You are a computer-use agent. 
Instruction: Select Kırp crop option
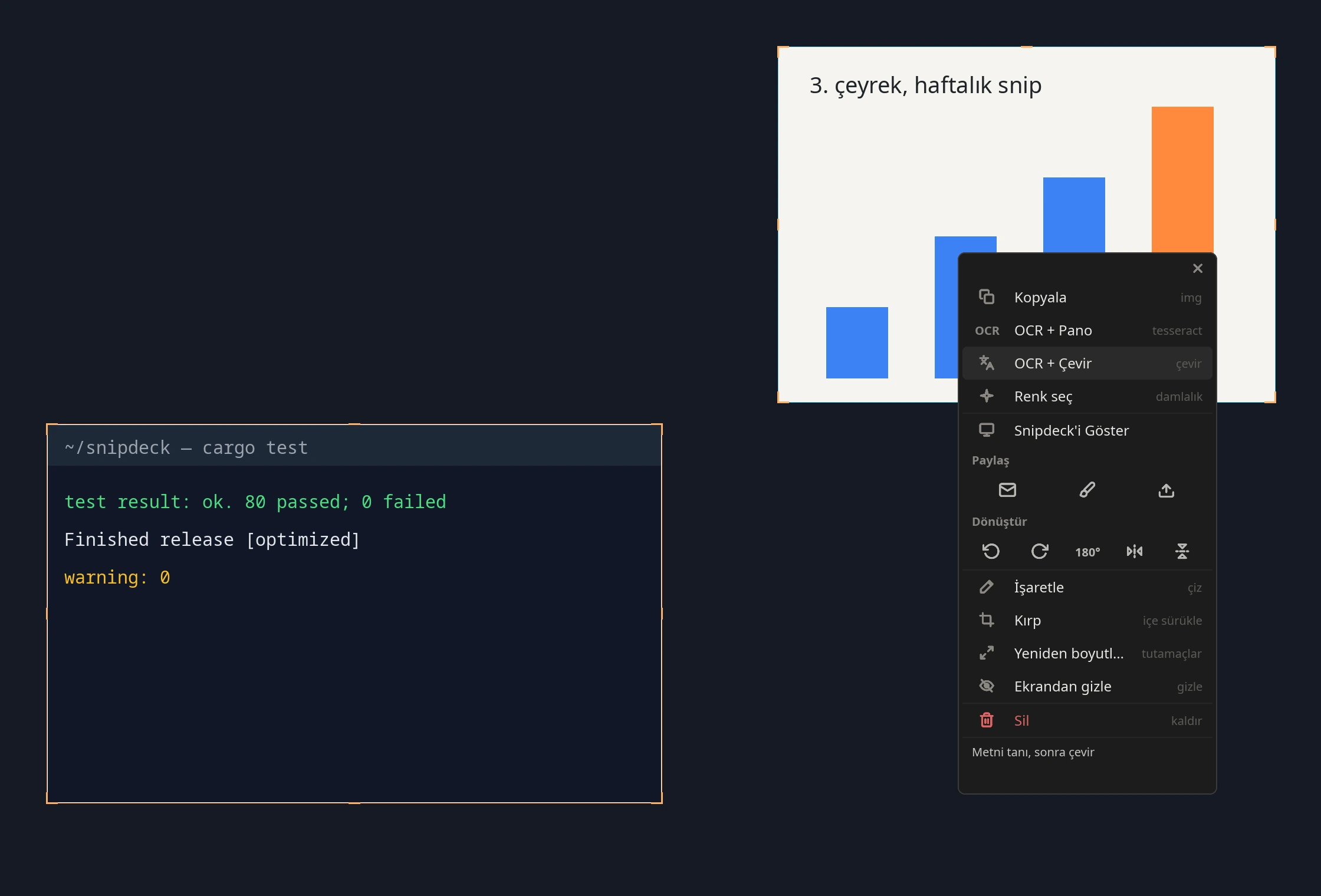1087,620
